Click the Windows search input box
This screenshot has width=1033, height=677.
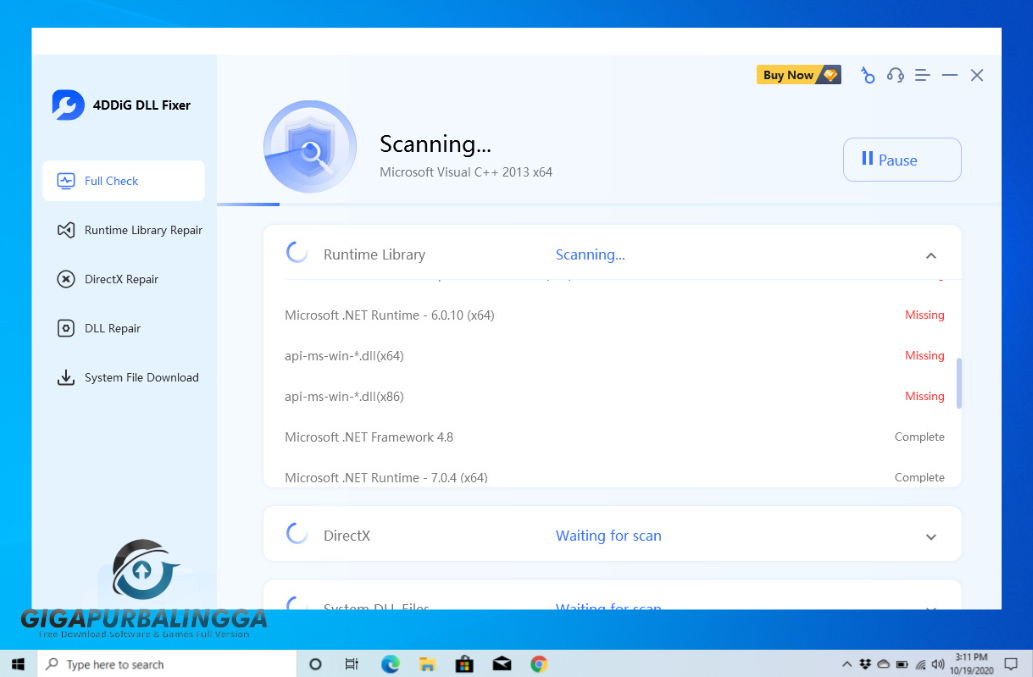pyautogui.click(x=170, y=664)
